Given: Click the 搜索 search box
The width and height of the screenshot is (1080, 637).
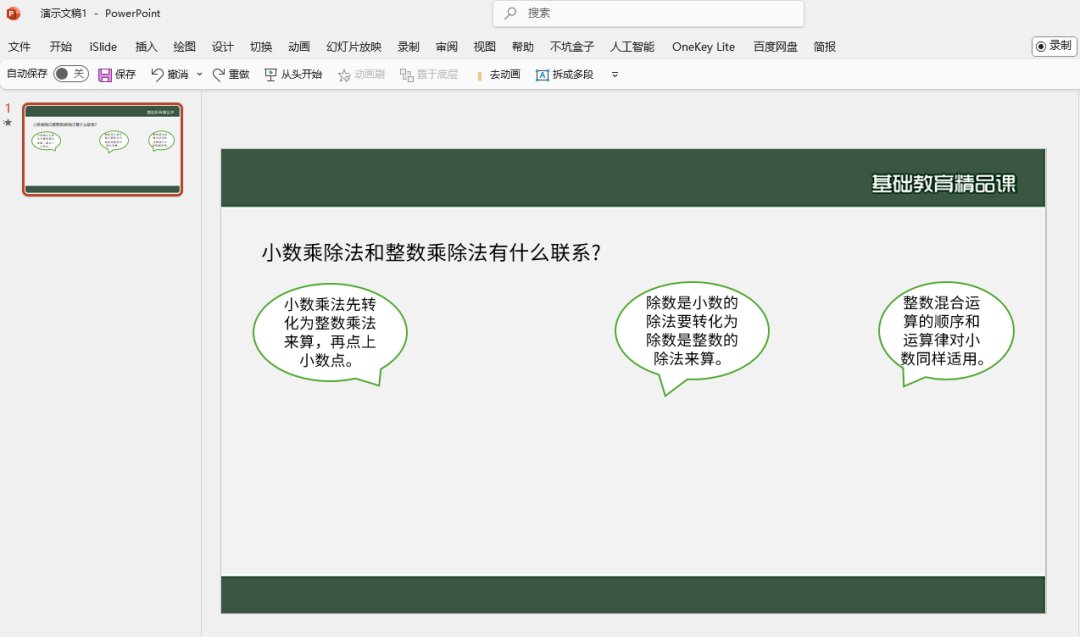Looking at the screenshot, I should coord(648,14).
